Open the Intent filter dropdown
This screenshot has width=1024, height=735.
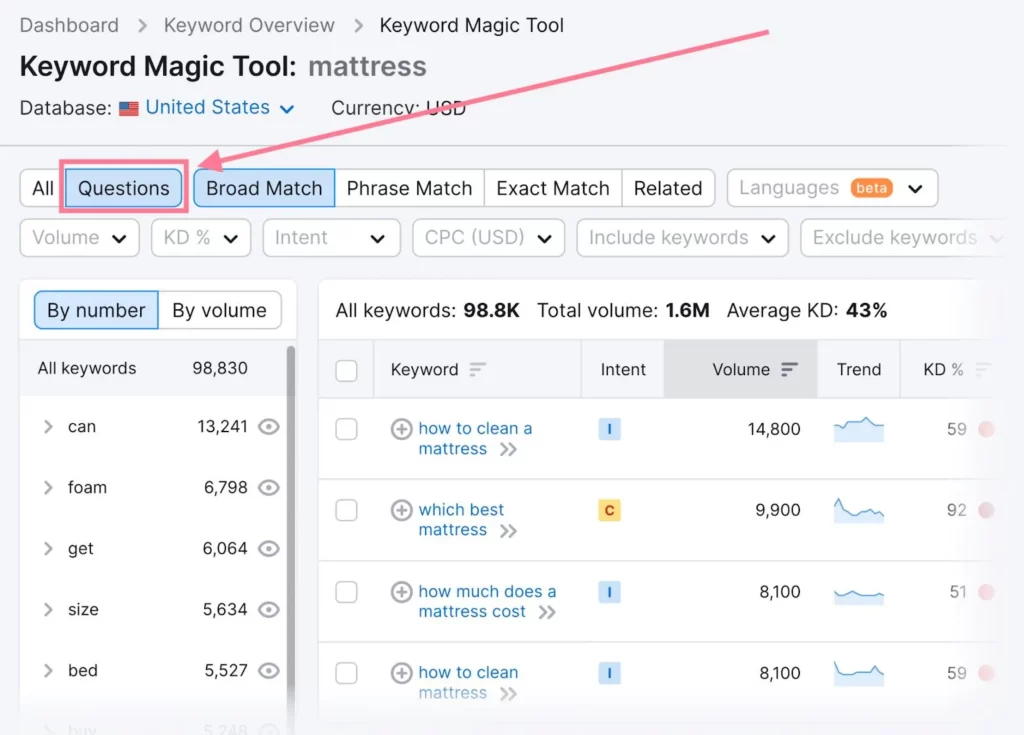pos(331,238)
